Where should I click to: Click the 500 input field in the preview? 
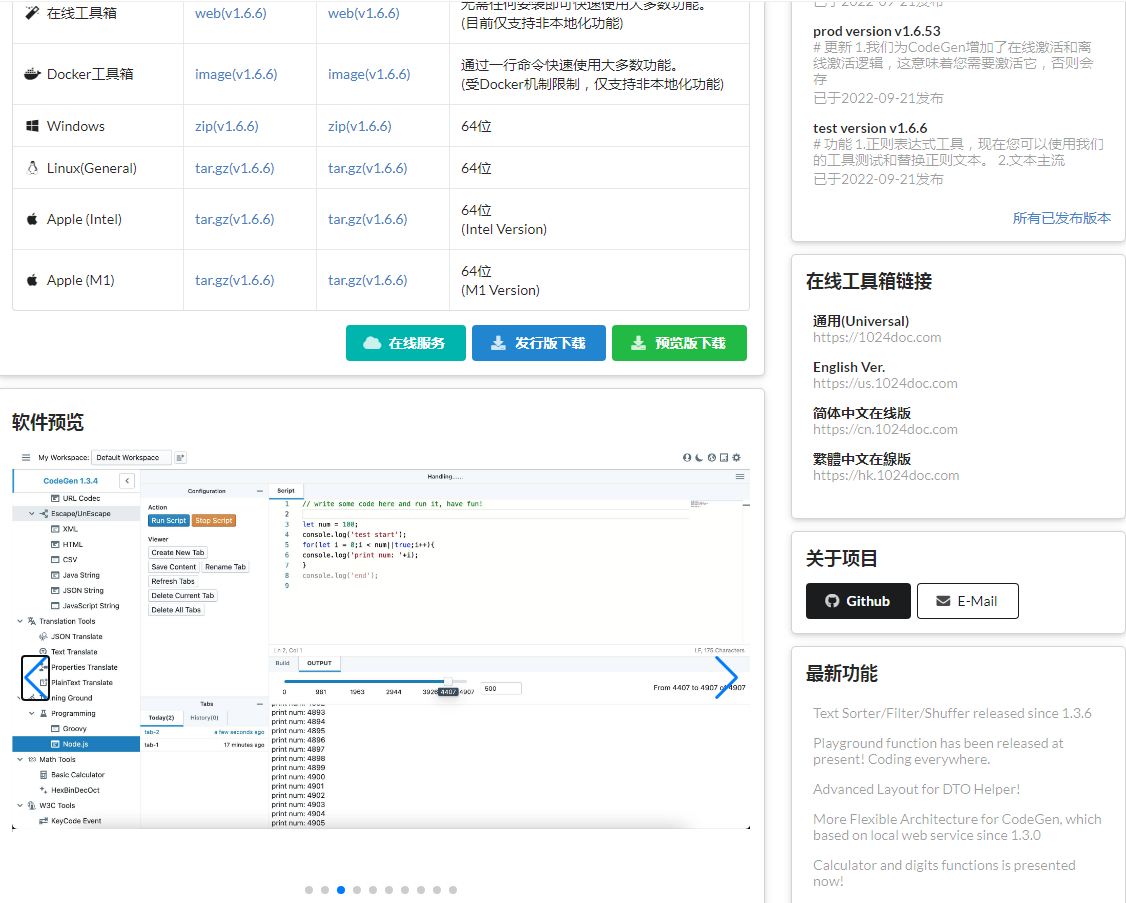tap(501, 688)
